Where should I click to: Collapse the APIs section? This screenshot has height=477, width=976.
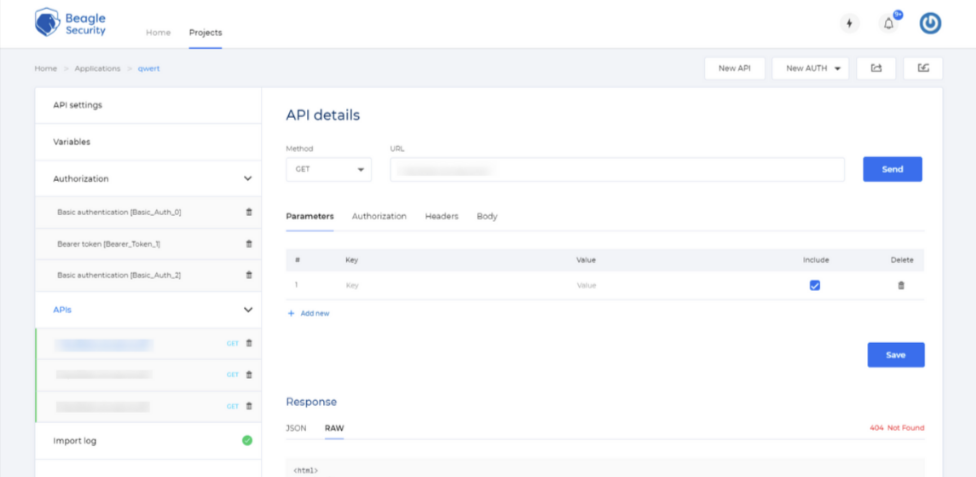248,310
